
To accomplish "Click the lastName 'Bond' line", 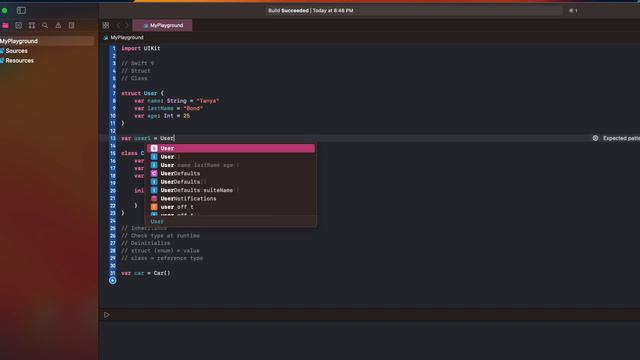I will (x=168, y=109).
